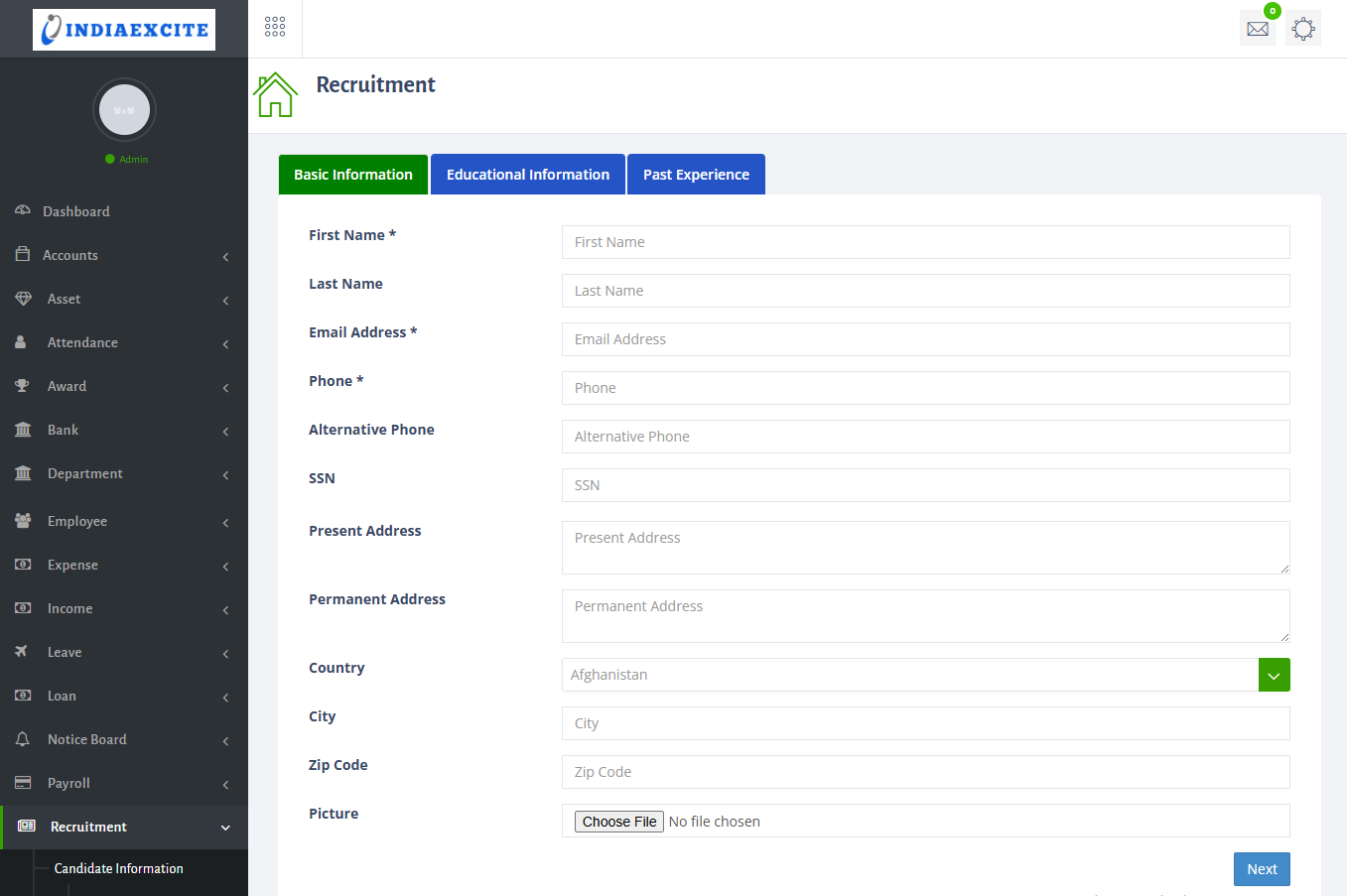
Task: Click the Dashboard icon in sidebar
Action: click(23, 211)
